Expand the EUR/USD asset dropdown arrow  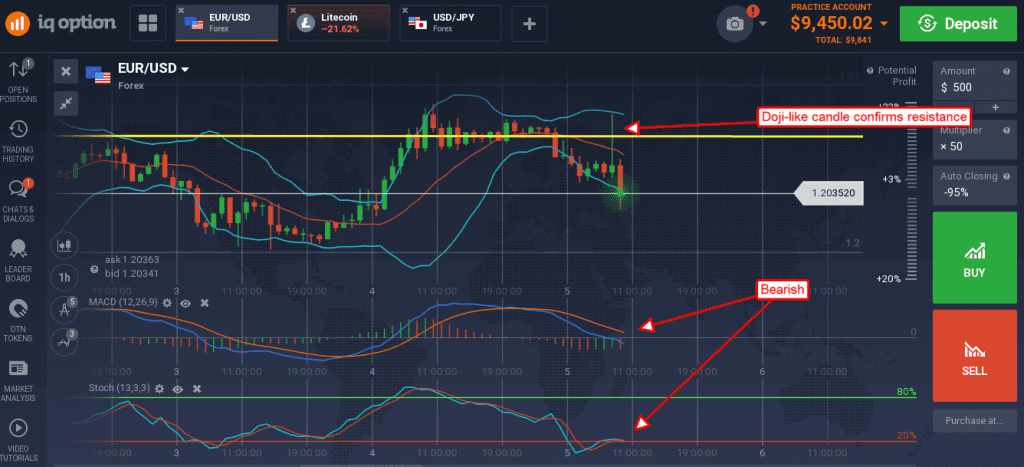[185, 69]
